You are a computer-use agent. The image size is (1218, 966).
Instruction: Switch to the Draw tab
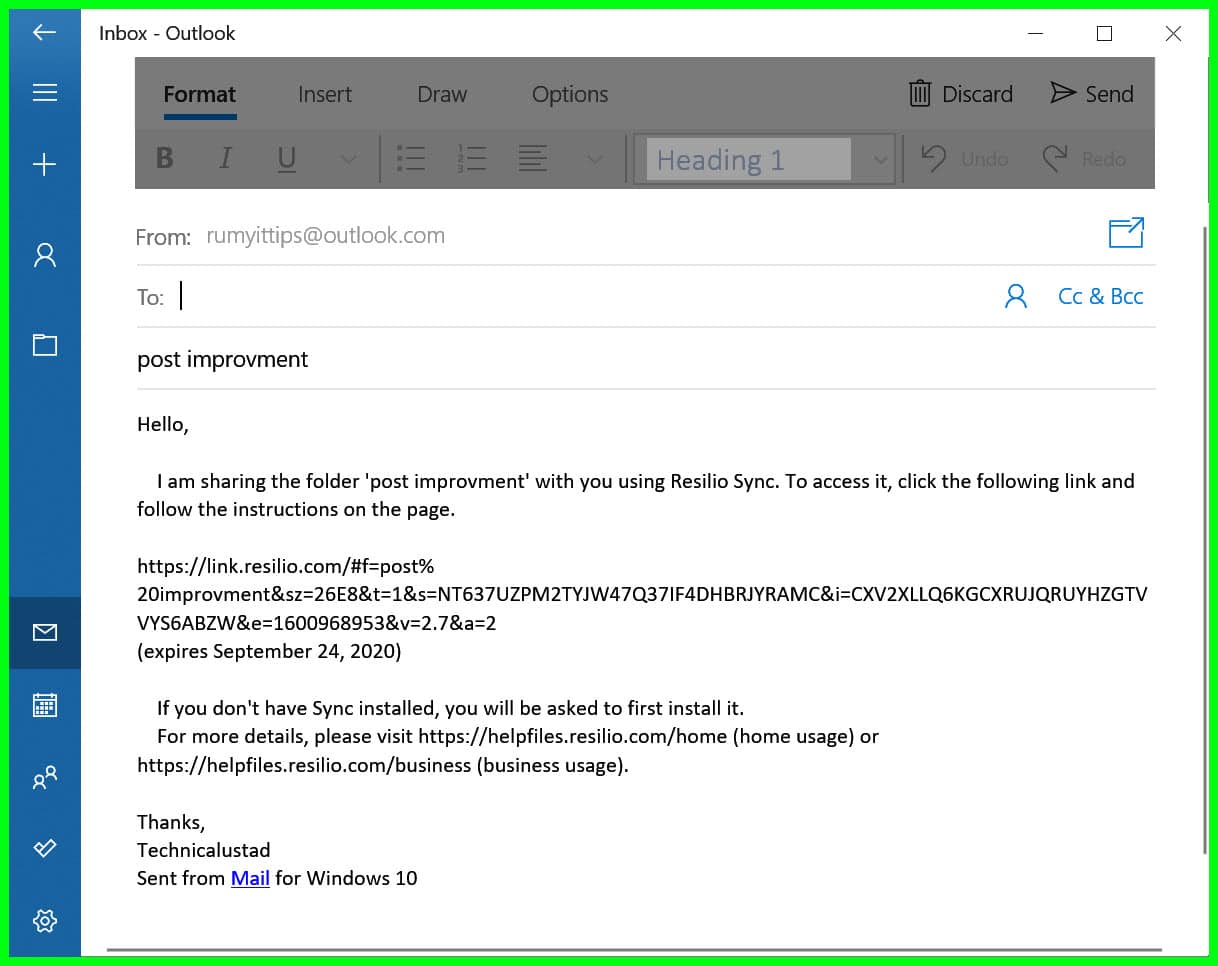coord(442,94)
